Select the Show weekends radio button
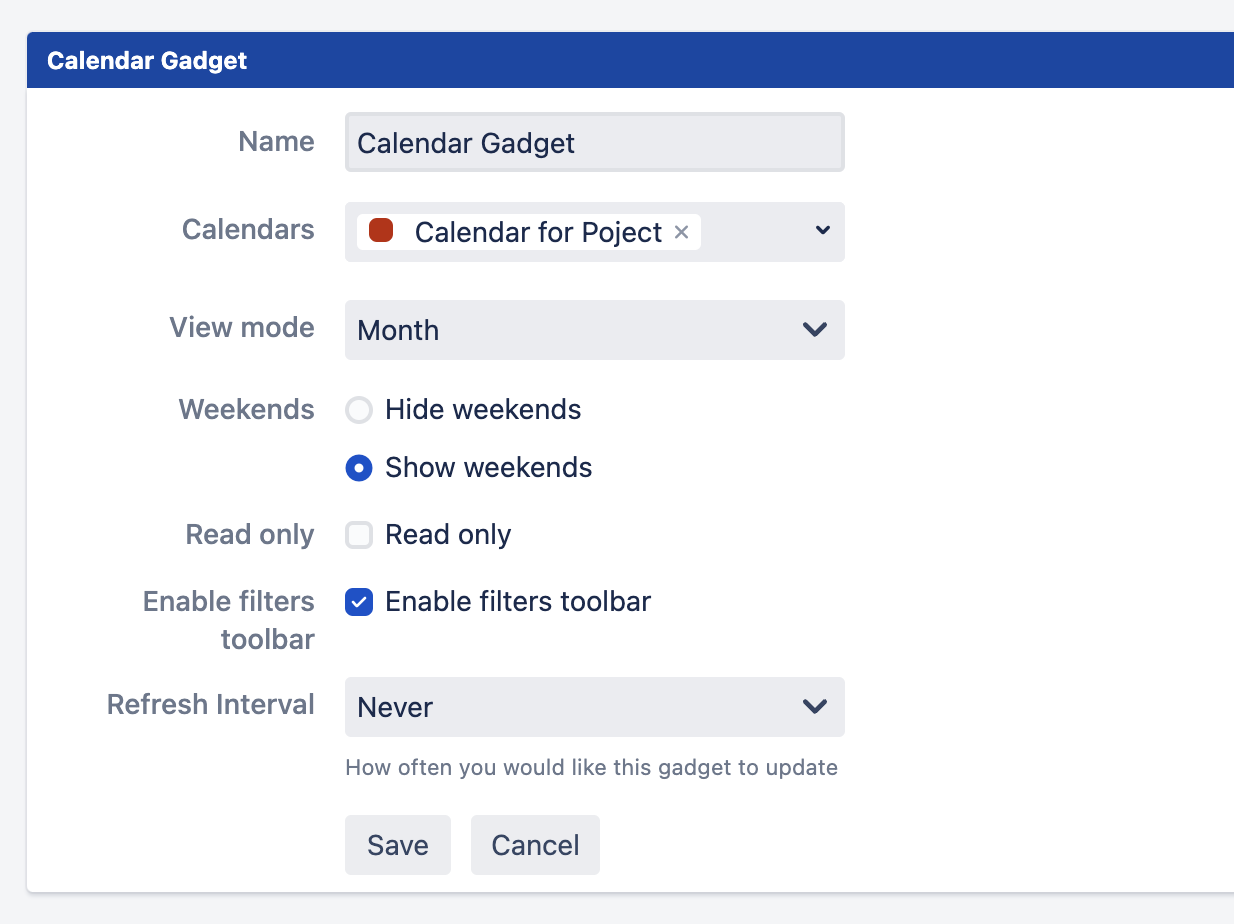 click(x=359, y=468)
